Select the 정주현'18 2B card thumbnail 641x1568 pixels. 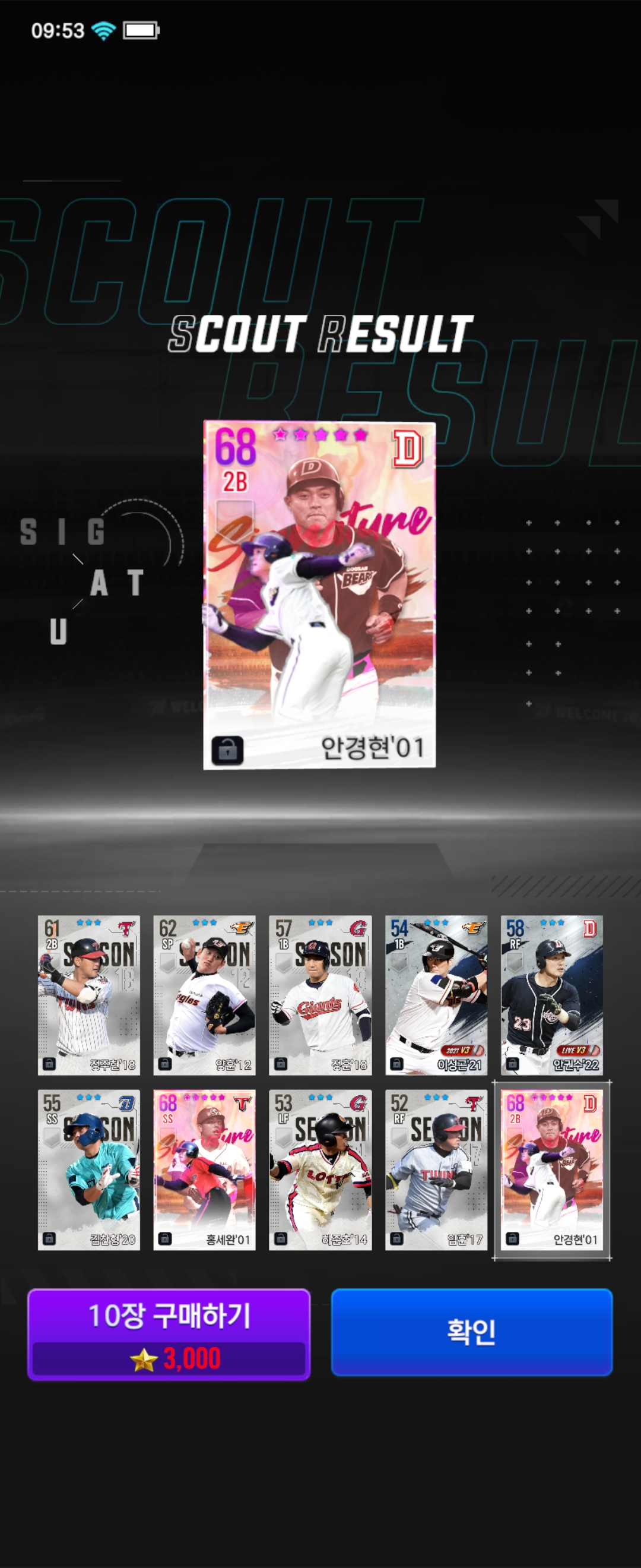coord(89,995)
